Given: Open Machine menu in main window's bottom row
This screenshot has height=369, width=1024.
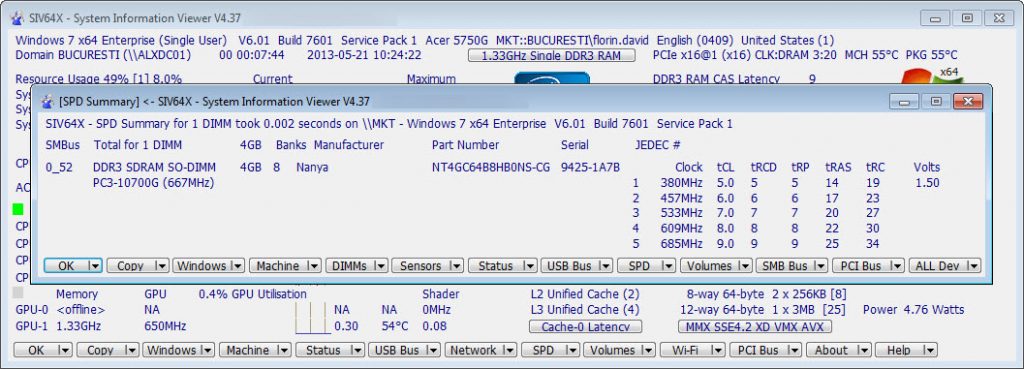Looking at the screenshot, I should pos(255,350).
